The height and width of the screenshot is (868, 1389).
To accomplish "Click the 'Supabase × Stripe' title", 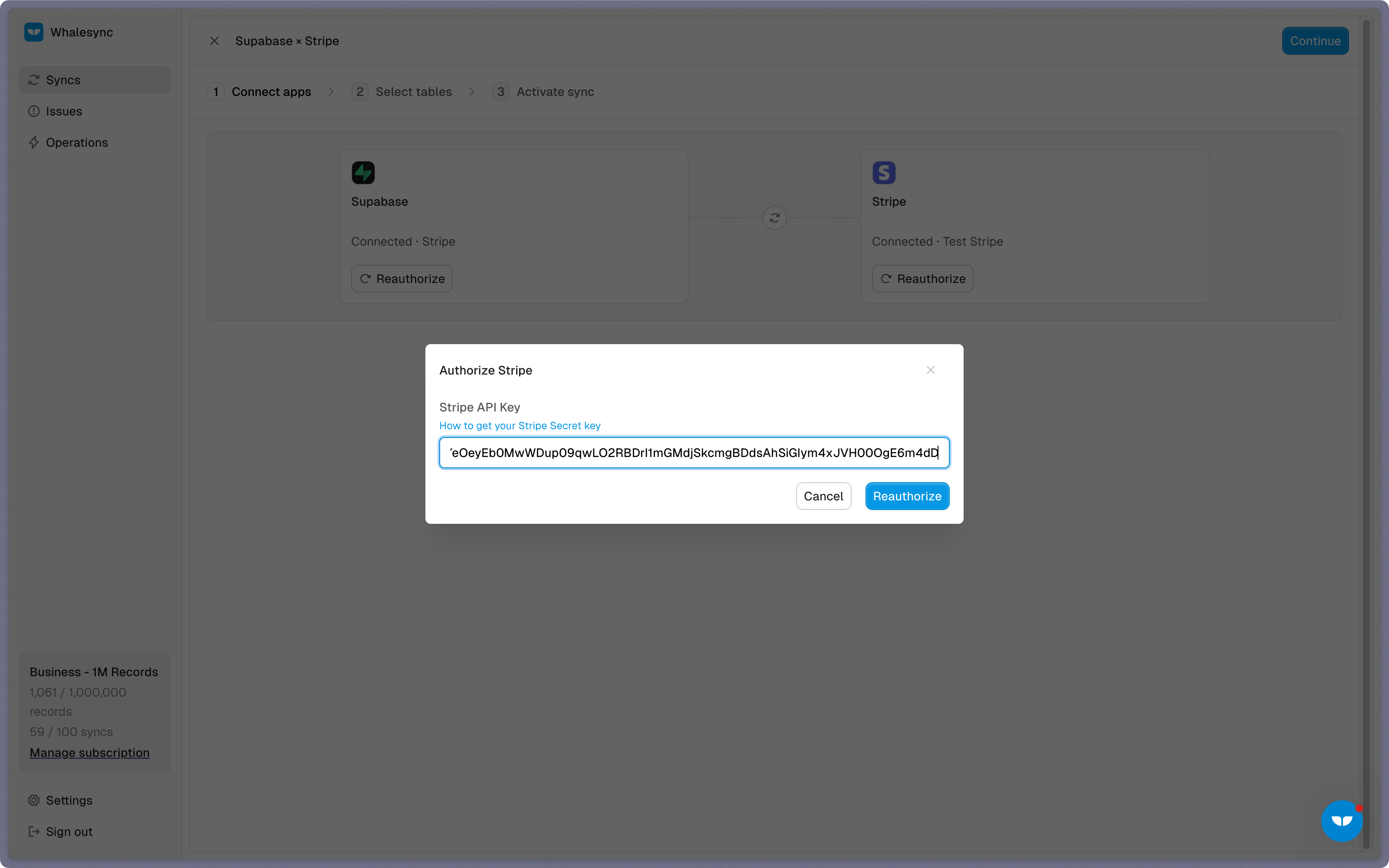I will [x=287, y=41].
